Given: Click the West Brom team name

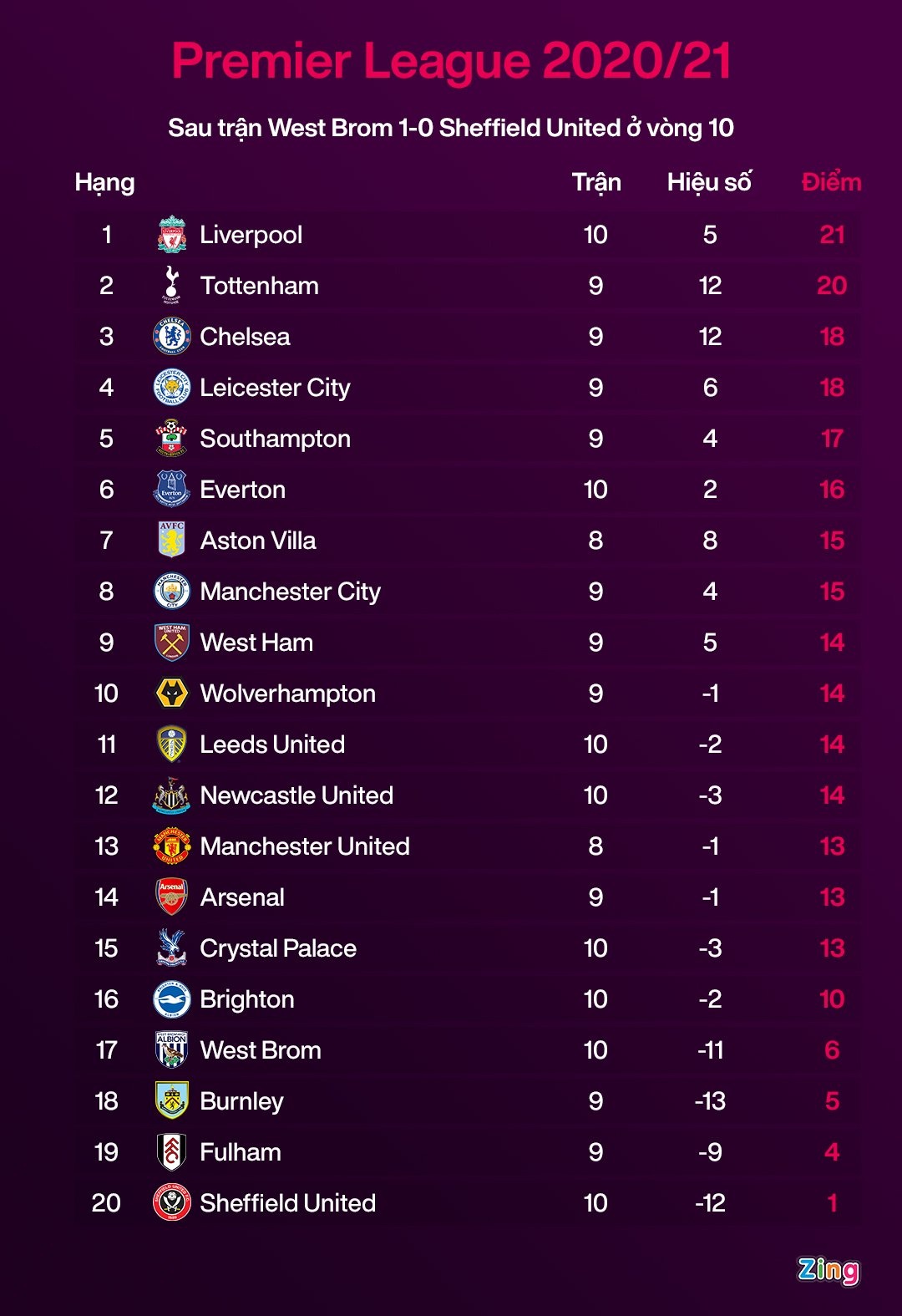Looking at the screenshot, I should [x=261, y=1050].
